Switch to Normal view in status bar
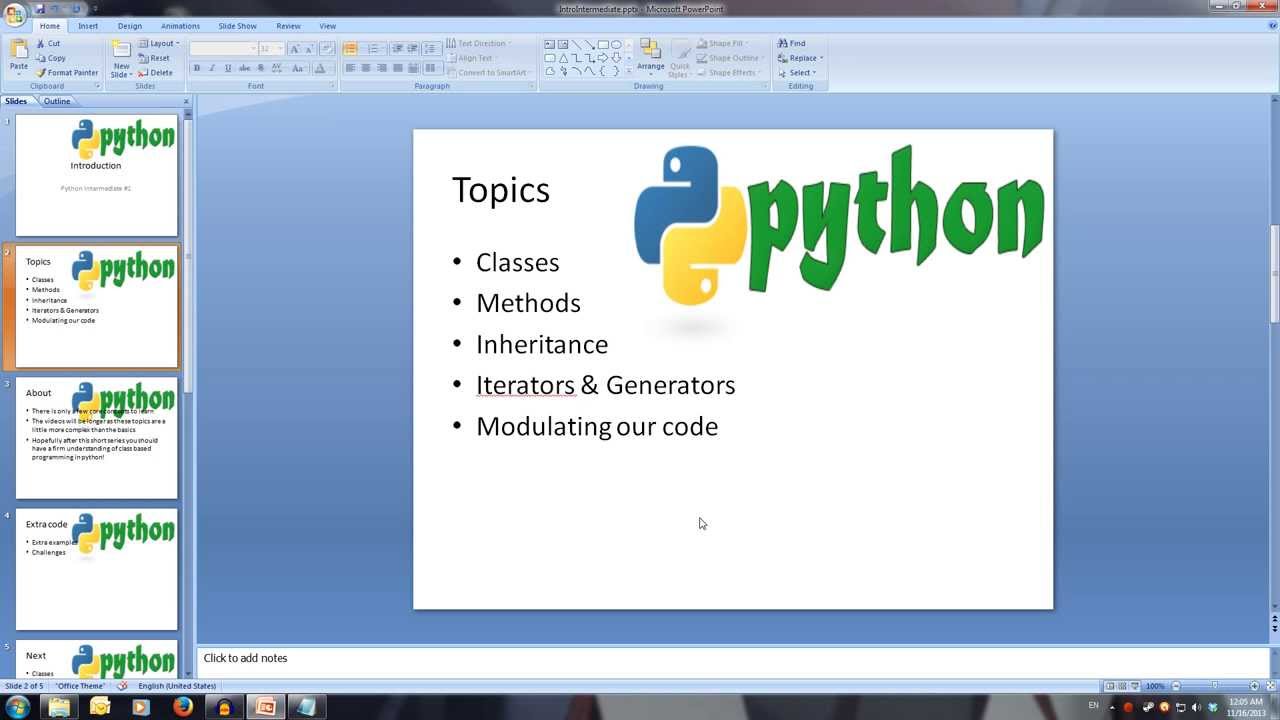1280x720 pixels. point(1110,686)
